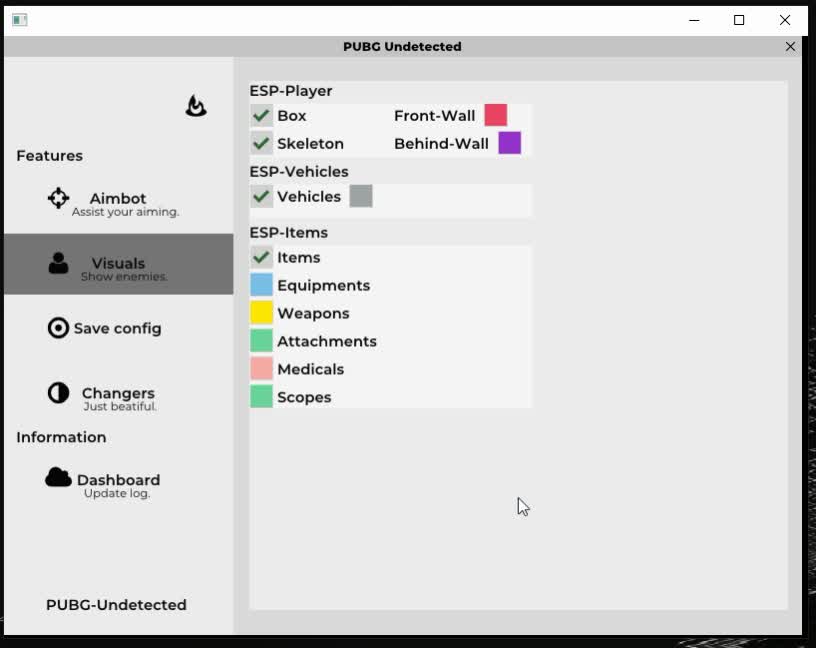The height and width of the screenshot is (648, 816).
Task: Open the Dashboard update log section
Action: [x=118, y=480]
